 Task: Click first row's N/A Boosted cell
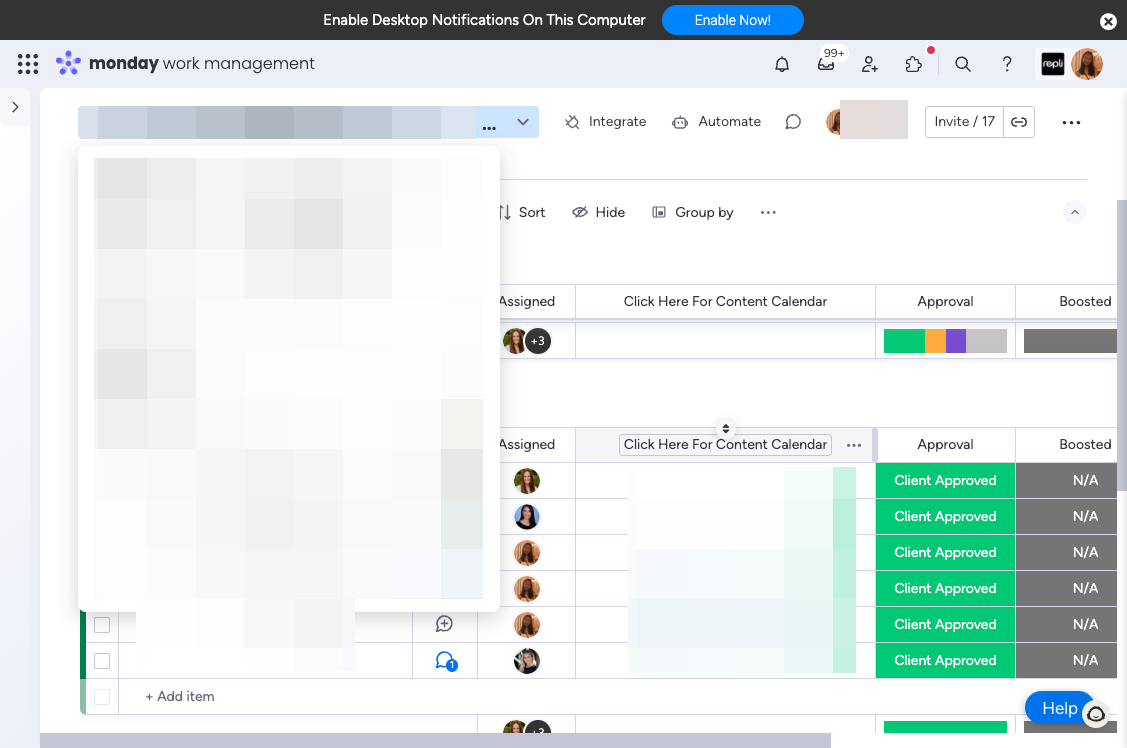click(1067, 481)
